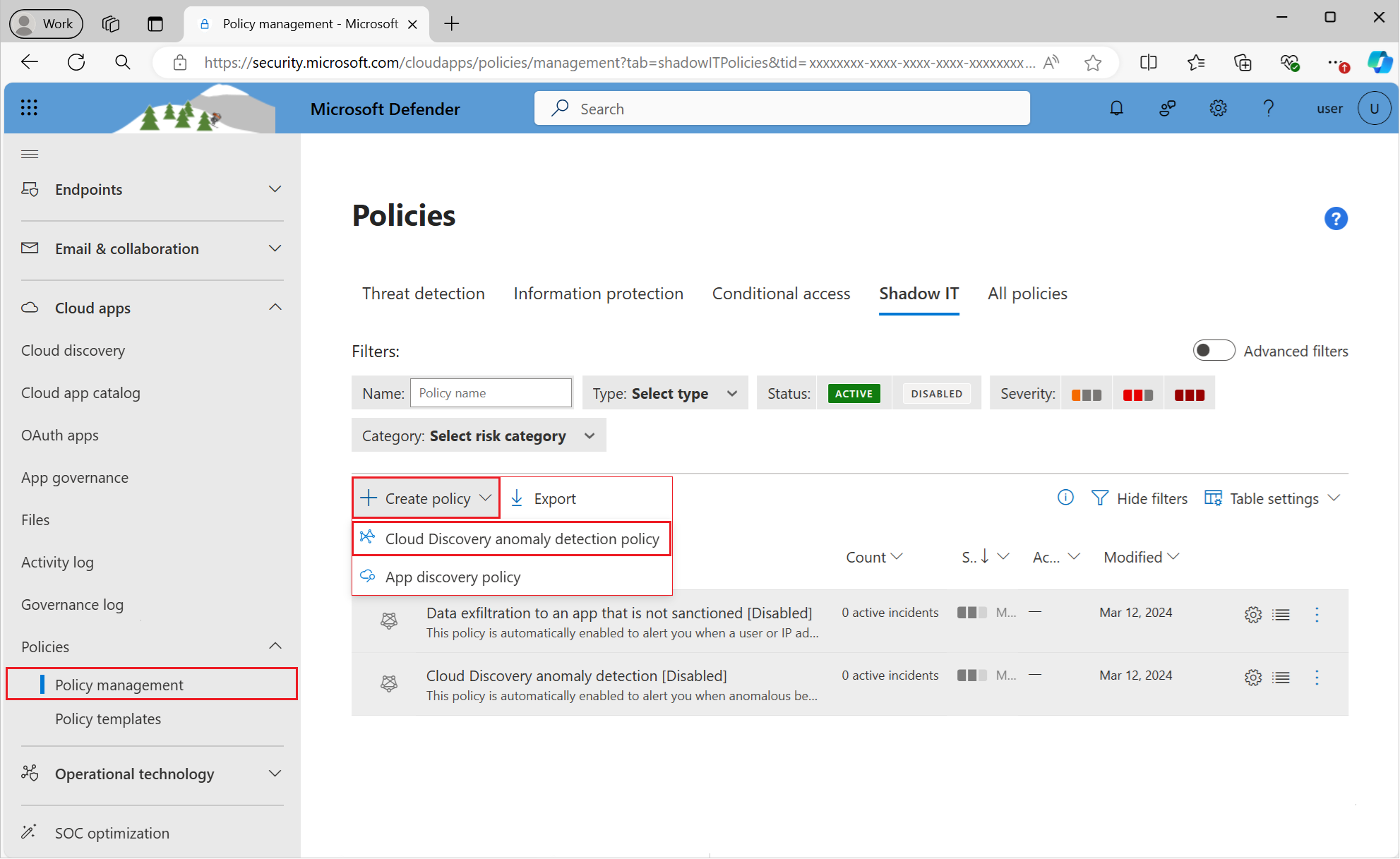Screen dimensions: 1400x859
Task: Expand the Create policy dropdown
Action: point(484,498)
